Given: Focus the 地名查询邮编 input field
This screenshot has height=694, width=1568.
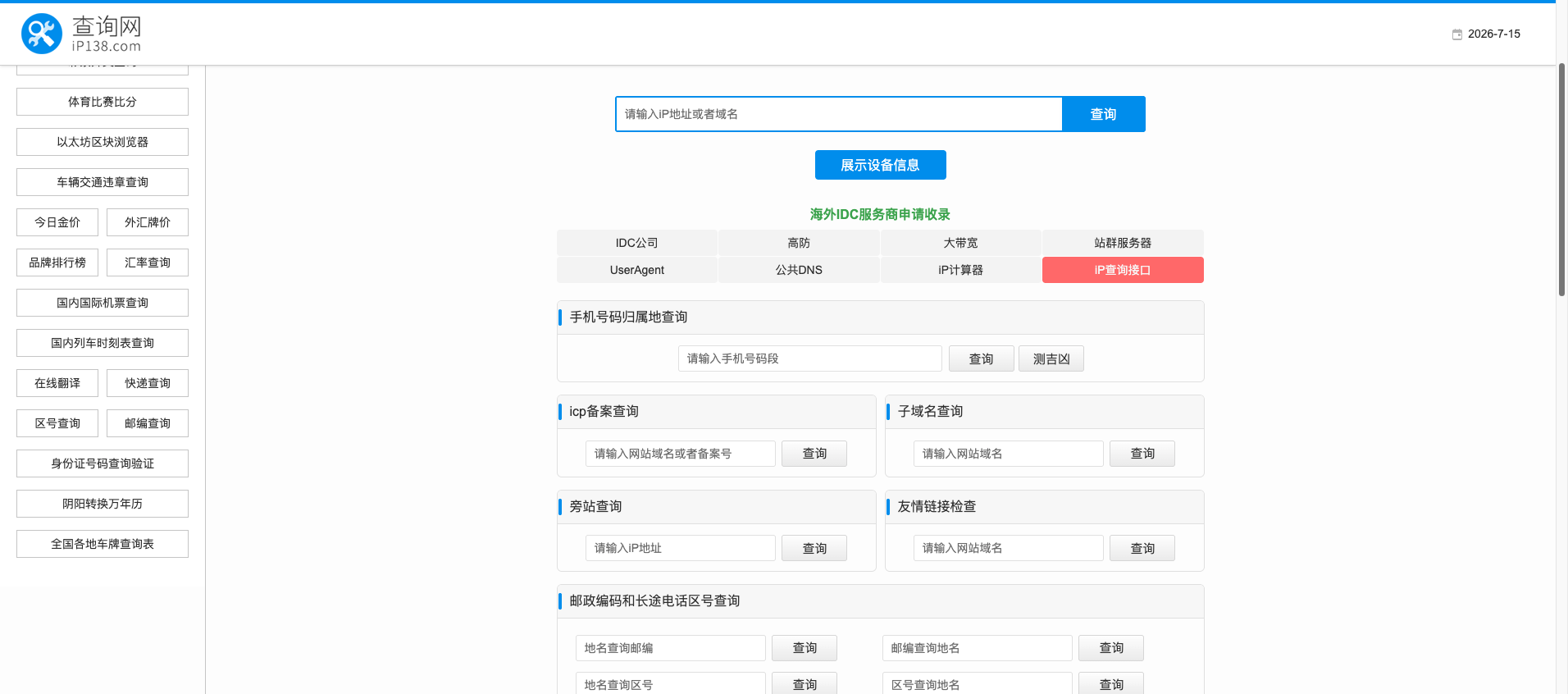Looking at the screenshot, I should point(671,648).
